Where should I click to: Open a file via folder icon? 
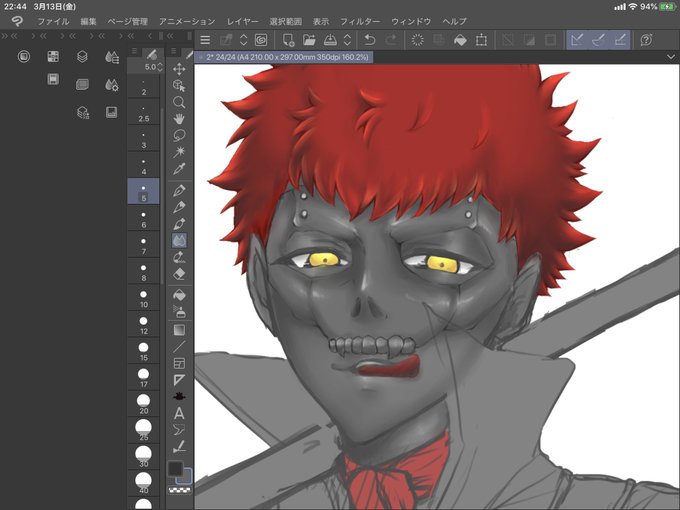[x=309, y=40]
